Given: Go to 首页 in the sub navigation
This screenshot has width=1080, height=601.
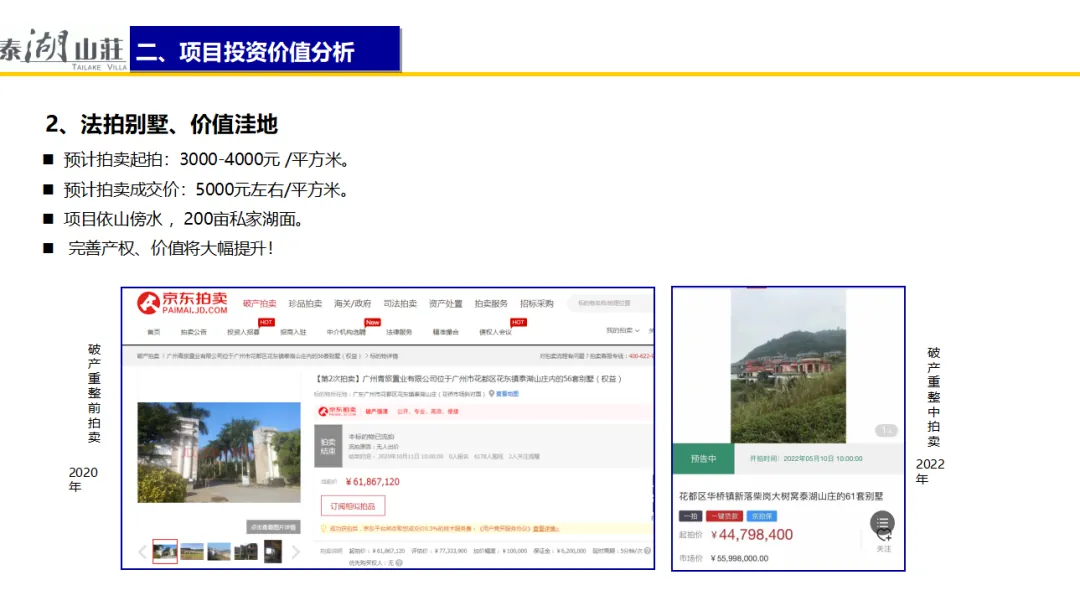Looking at the screenshot, I should [154, 333].
